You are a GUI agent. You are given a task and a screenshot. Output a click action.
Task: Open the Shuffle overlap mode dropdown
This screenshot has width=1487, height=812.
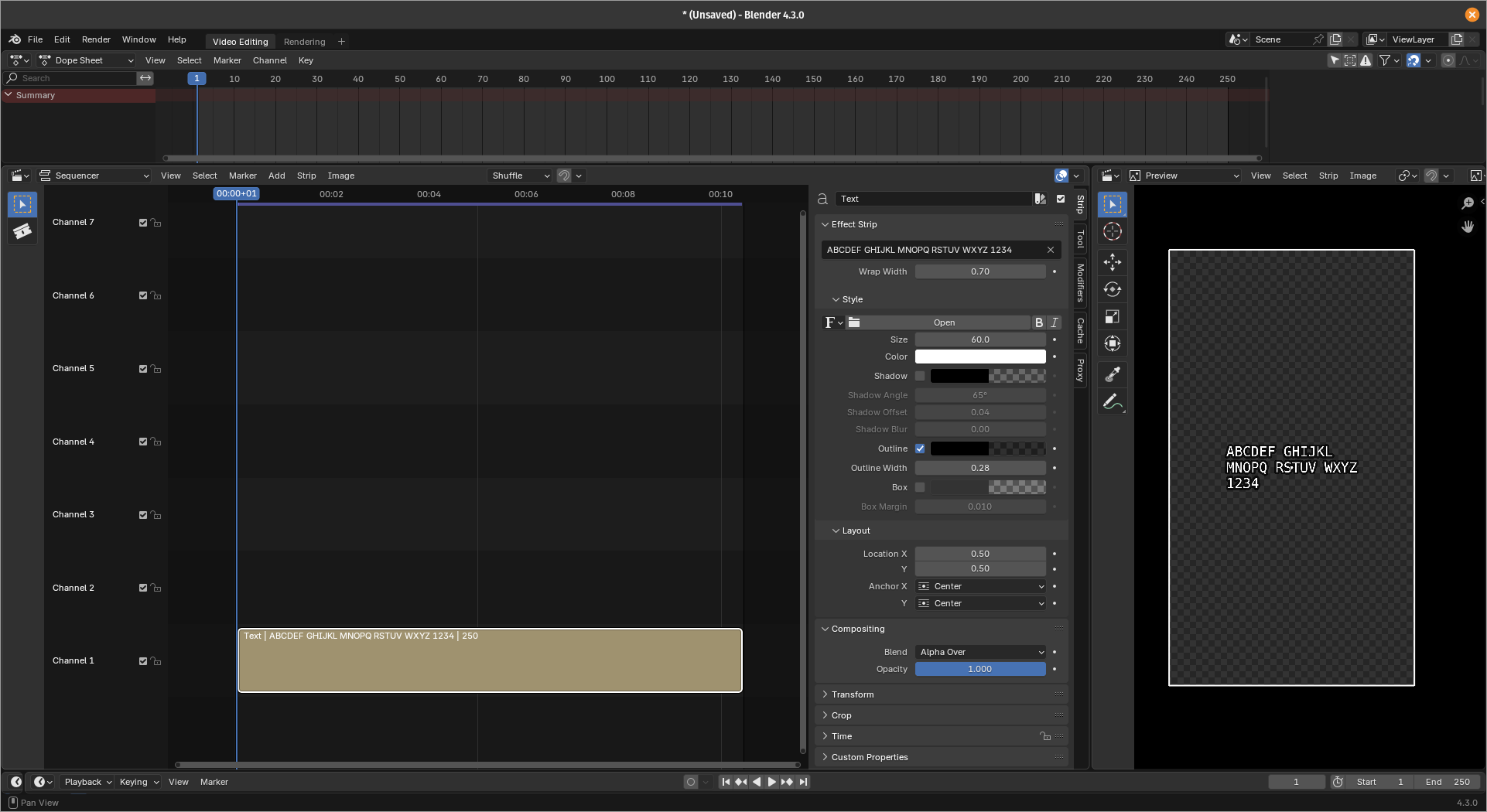[x=520, y=176]
